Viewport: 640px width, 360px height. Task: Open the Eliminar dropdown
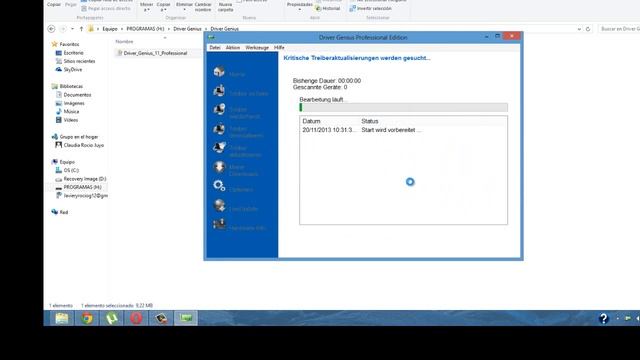[184, 7]
